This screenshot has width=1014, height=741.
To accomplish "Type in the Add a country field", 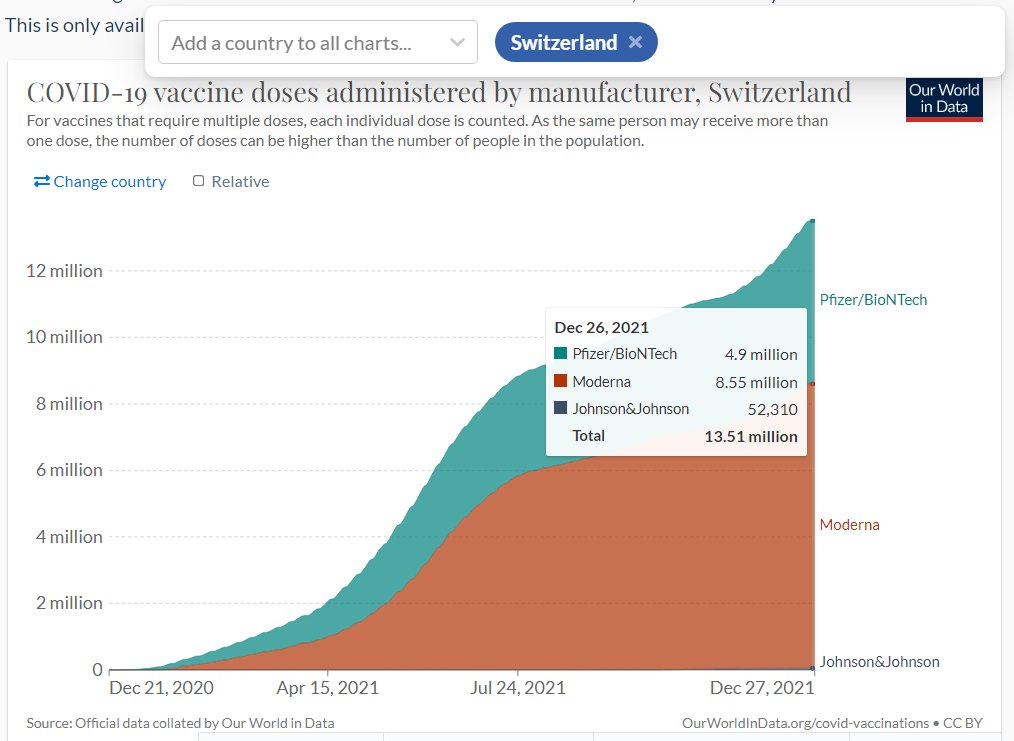I will click(x=300, y=43).
